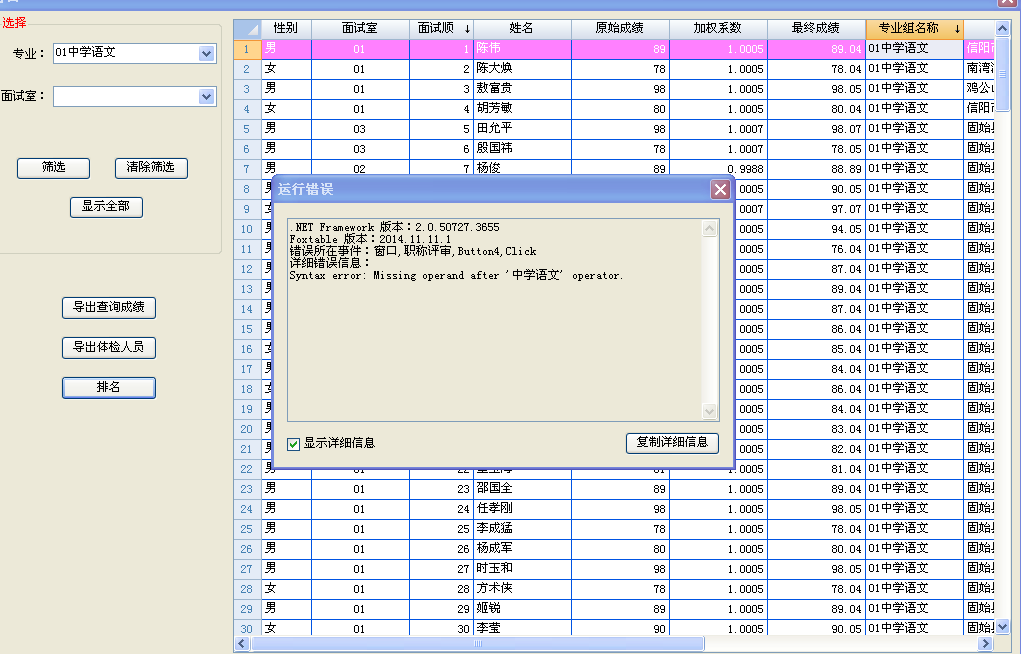Click the name cell 陈大焕
The width and height of the screenshot is (1021, 654).
[x=522, y=69]
